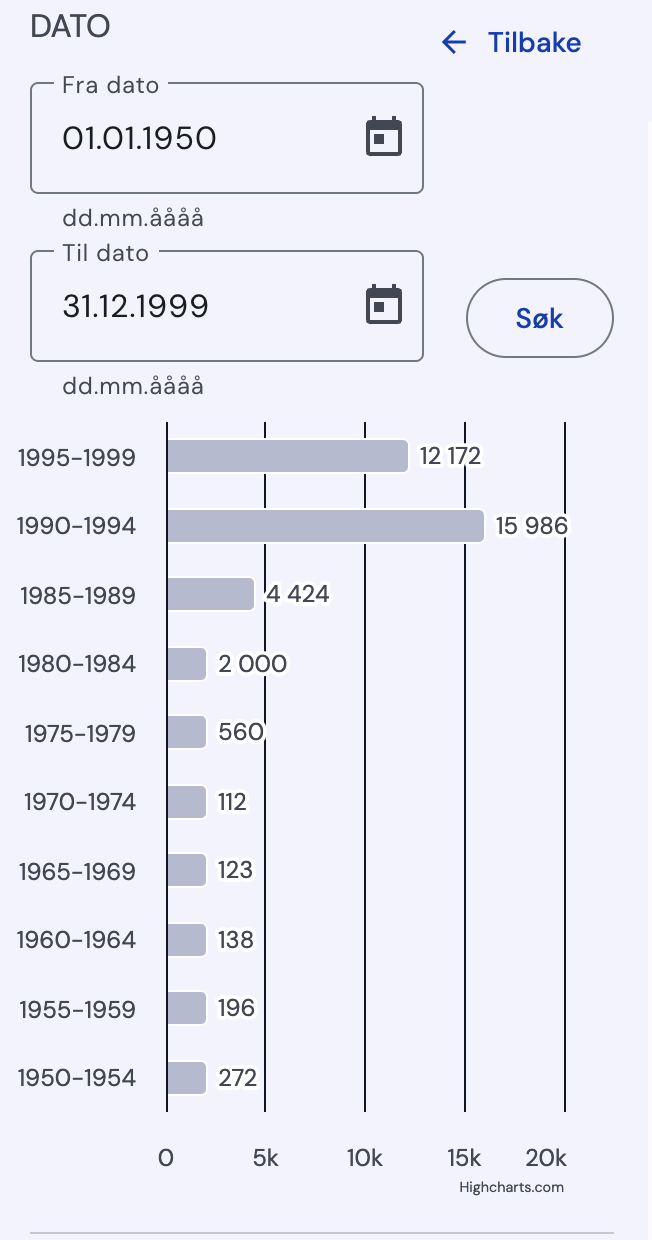652x1240 pixels.
Task: Click the Tilbake link text
Action: click(x=534, y=42)
